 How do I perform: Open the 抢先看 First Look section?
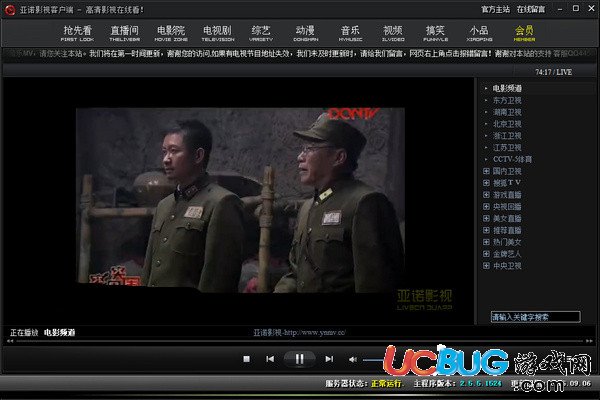tap(77, 33)
